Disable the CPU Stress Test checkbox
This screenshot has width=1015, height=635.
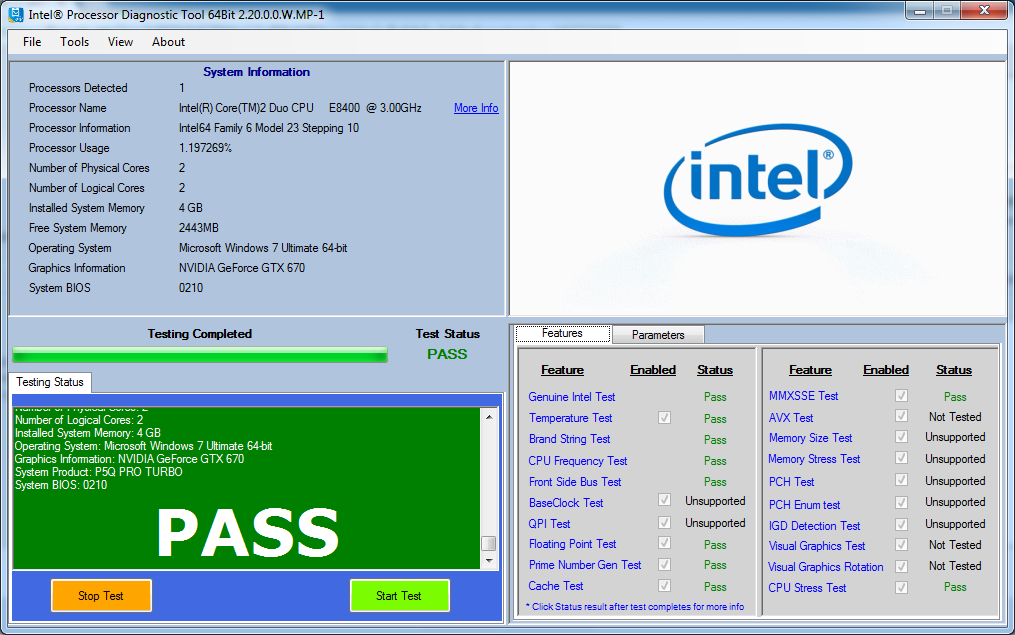(902, 588)
